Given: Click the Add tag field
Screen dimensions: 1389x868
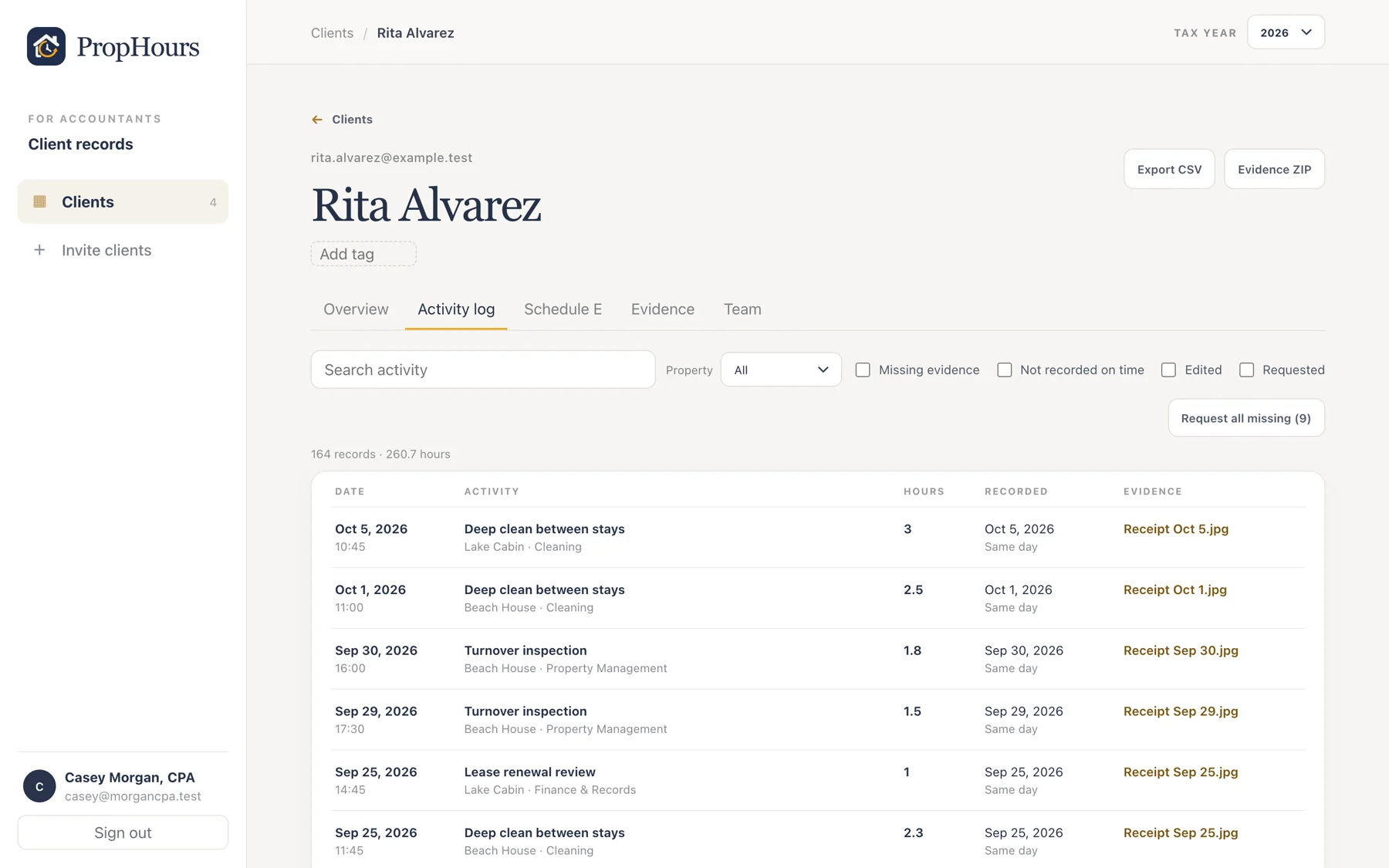Looking at the screenshot, I should (x=363, y=254).
